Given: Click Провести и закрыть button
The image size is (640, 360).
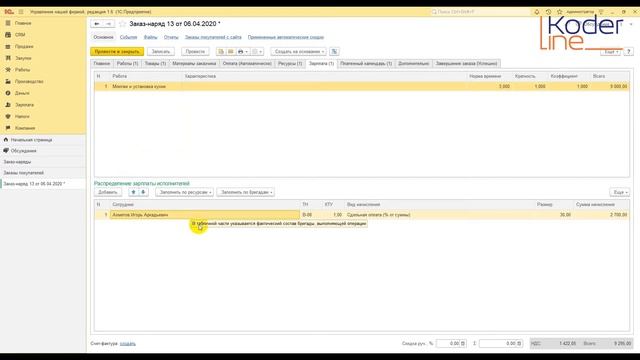Looking at the screenshot, I should tap(117, 51).
